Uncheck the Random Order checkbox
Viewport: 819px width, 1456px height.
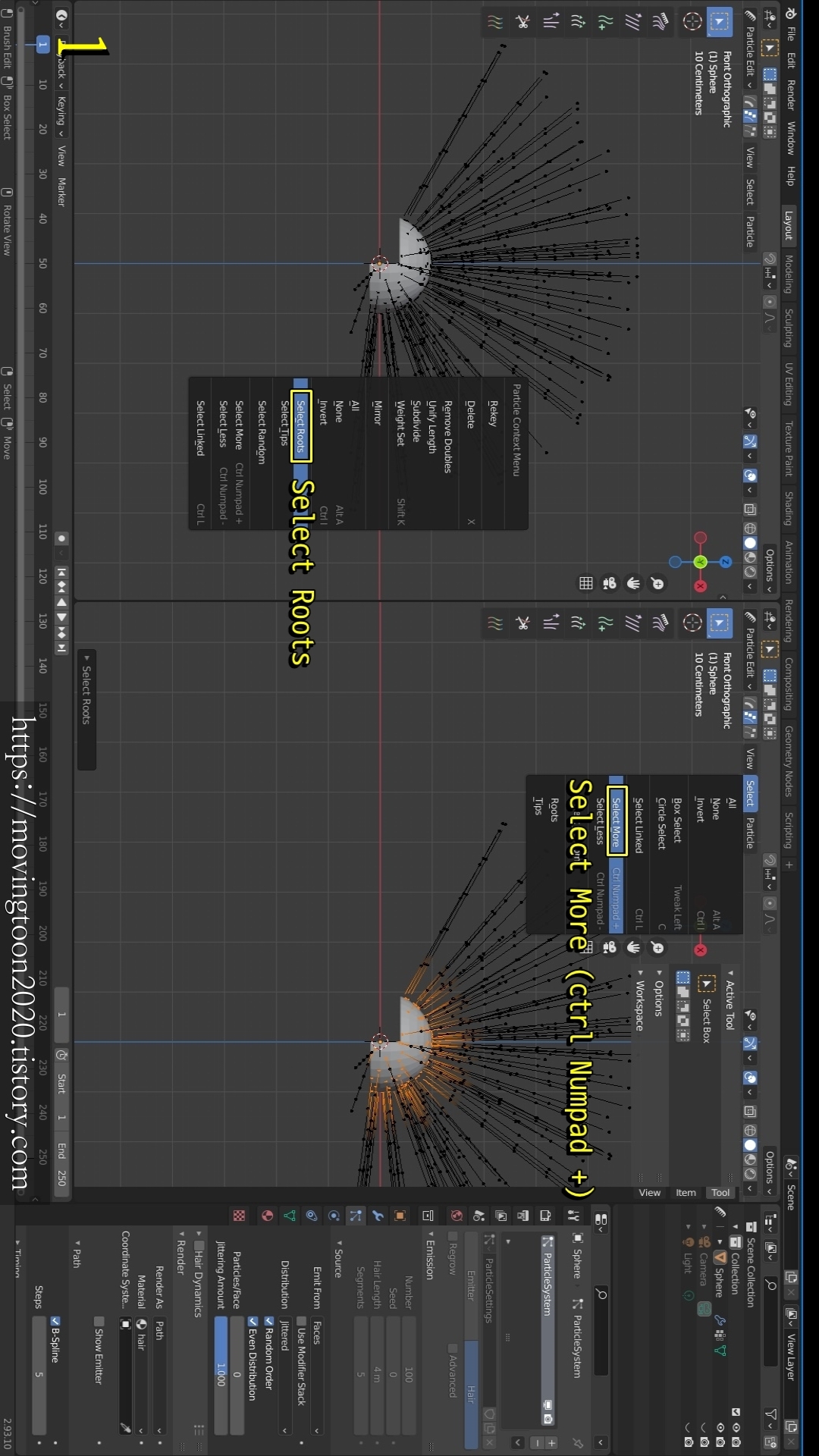pyautogui.click(x=269, y=1321)
